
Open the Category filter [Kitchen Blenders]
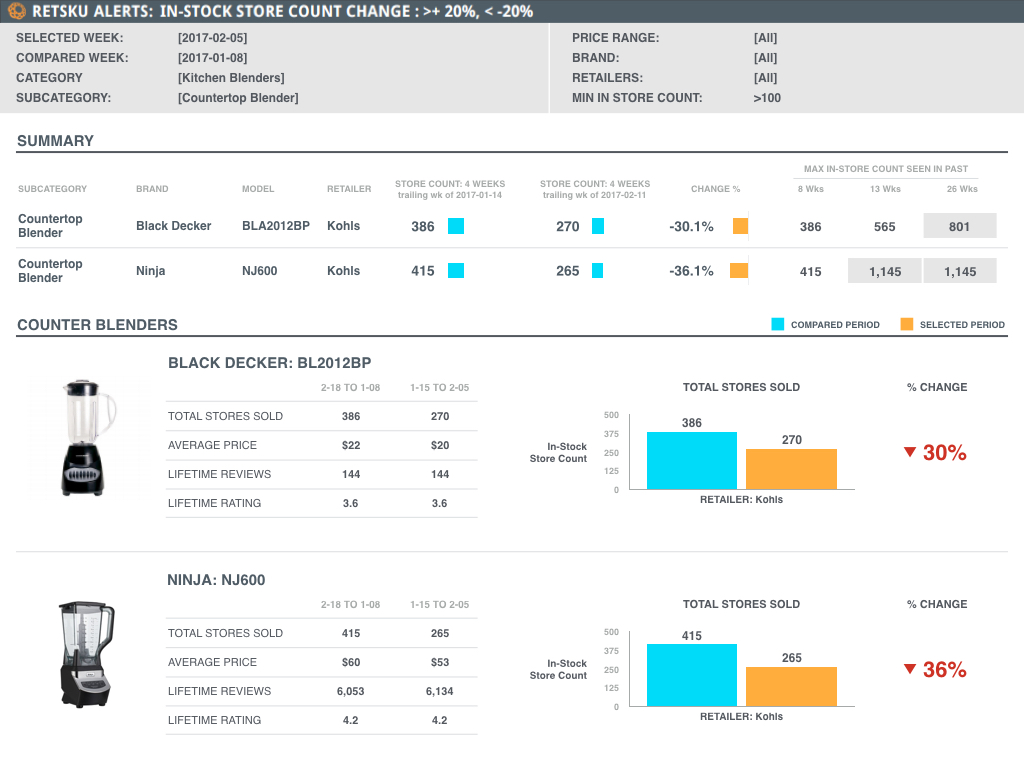pos(231,78)
